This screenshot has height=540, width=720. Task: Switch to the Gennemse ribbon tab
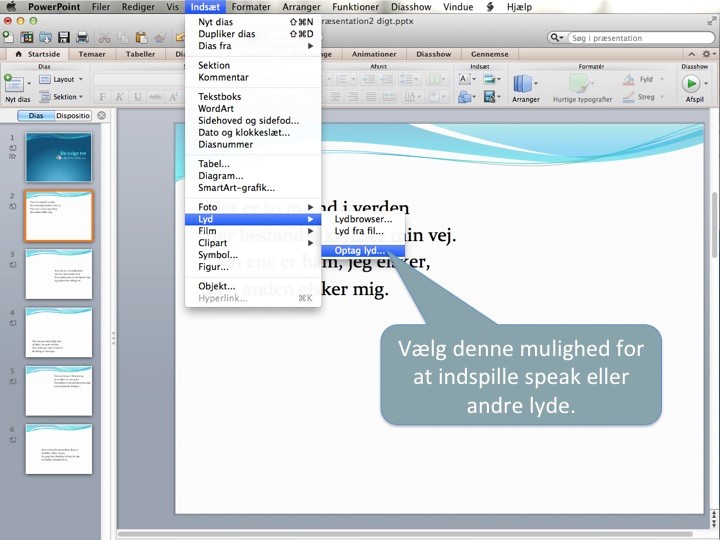(489, 54)
